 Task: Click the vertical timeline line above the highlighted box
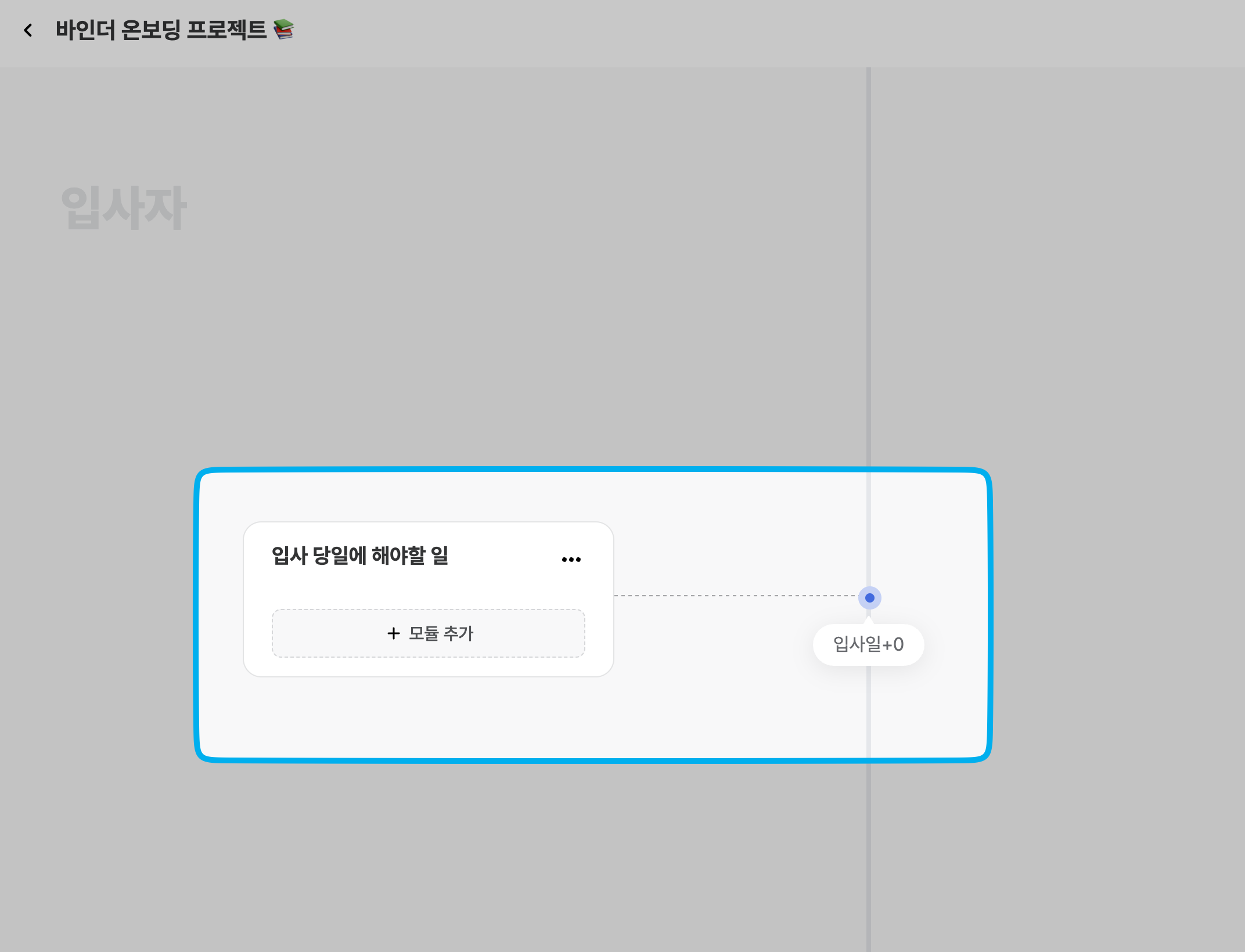[869, 261]
